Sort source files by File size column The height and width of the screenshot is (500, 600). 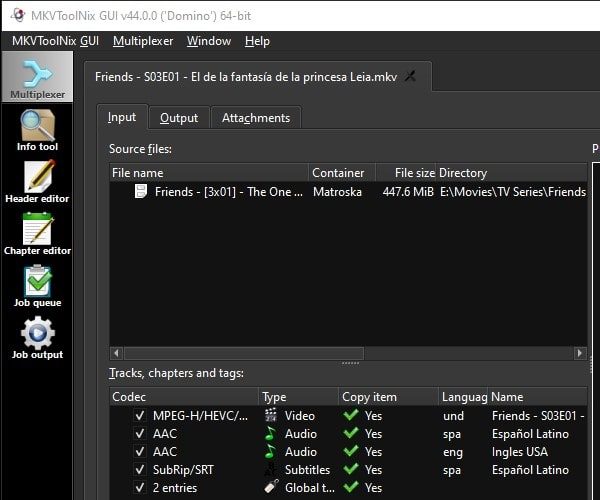pos(406,173)
